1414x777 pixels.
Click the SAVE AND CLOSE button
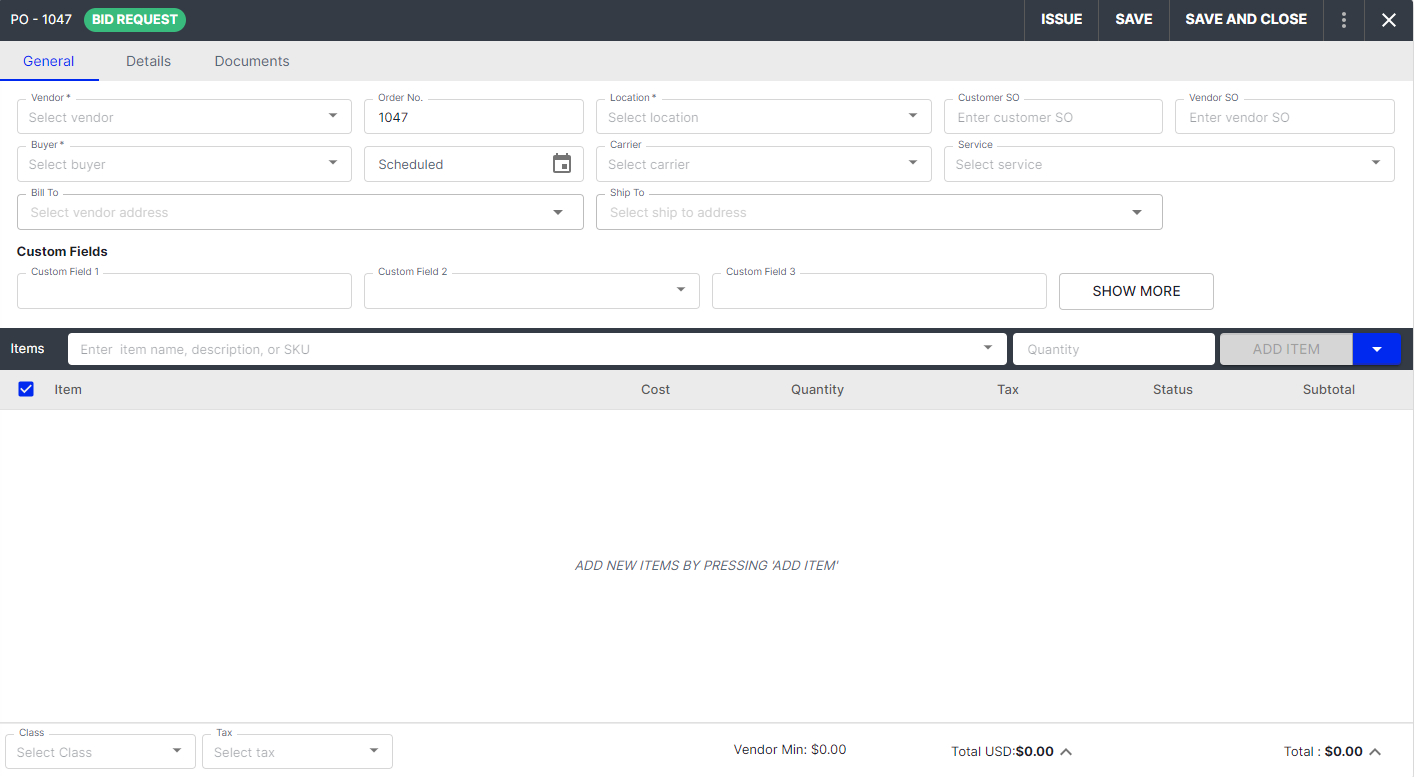tap(1245, 19)
